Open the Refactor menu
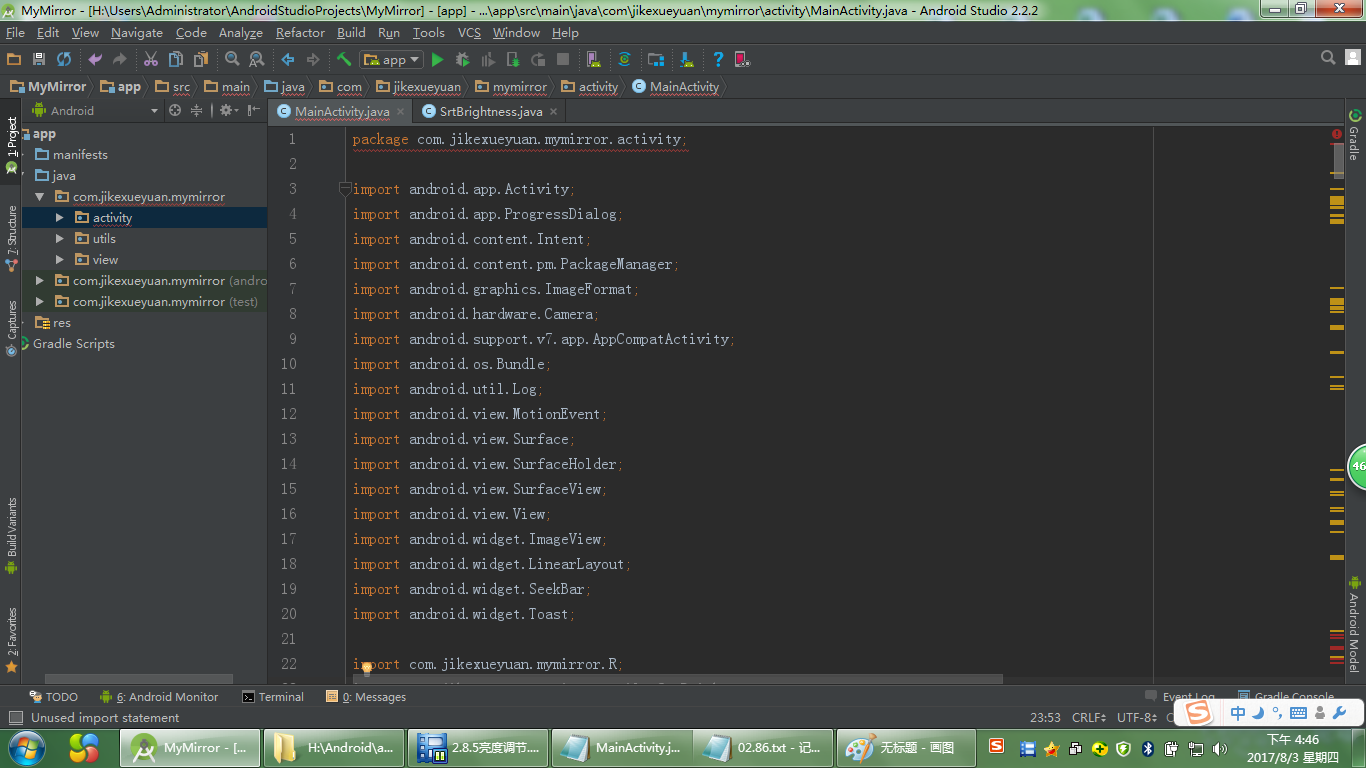This screenshot has height=768, width=1366. (300, 33)
